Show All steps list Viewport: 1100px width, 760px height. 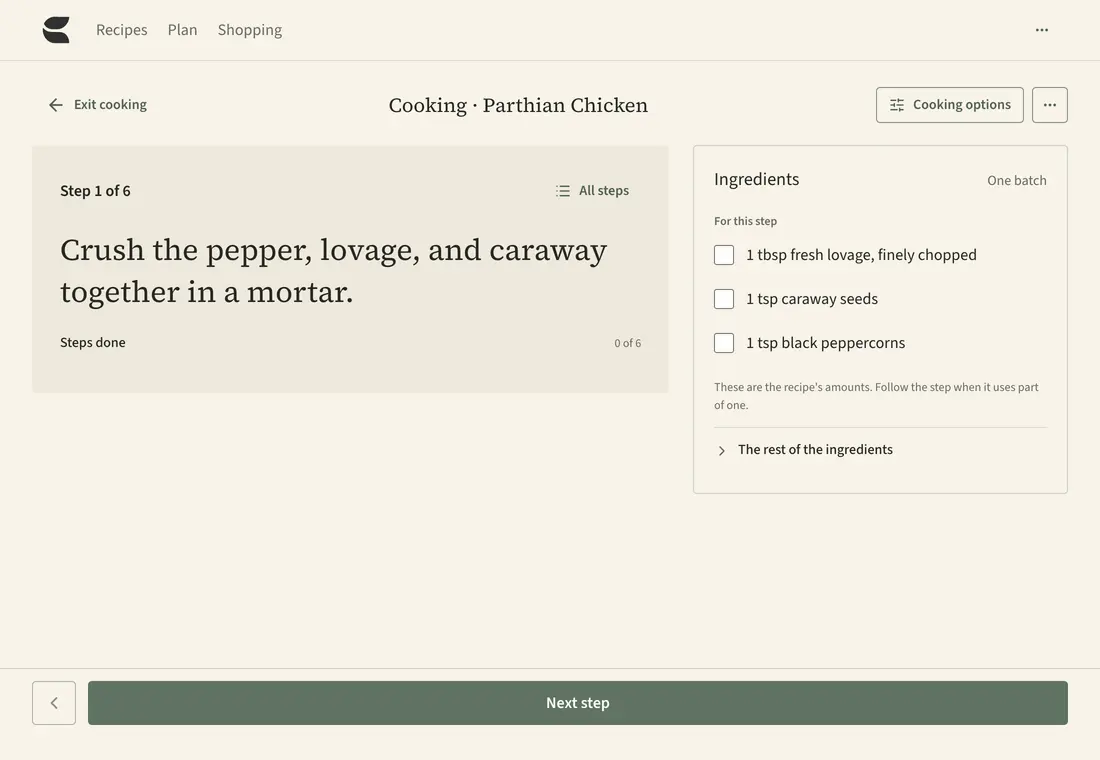592,191
